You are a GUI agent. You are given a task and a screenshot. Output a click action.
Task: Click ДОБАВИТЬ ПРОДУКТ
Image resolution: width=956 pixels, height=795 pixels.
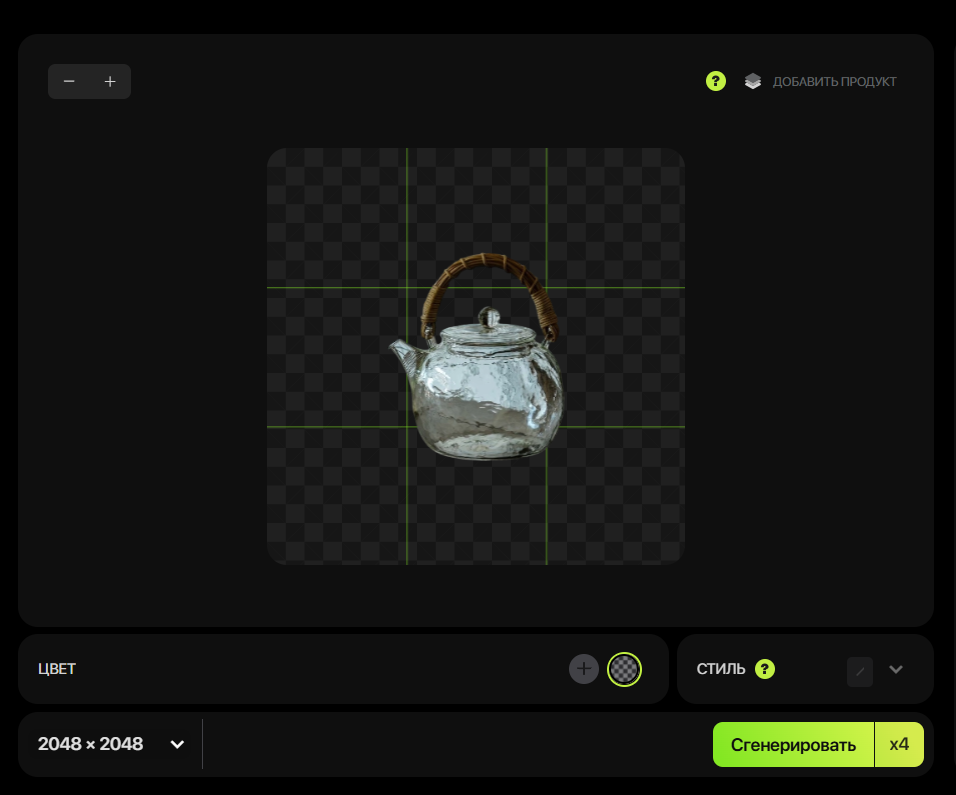tap(834, 82)
